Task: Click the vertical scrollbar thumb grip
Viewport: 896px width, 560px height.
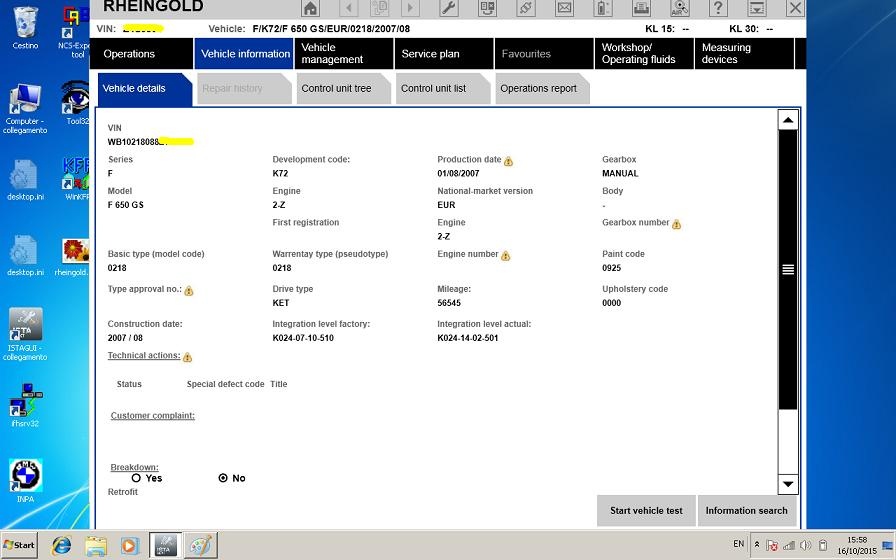Action: (x=788, y=269)
